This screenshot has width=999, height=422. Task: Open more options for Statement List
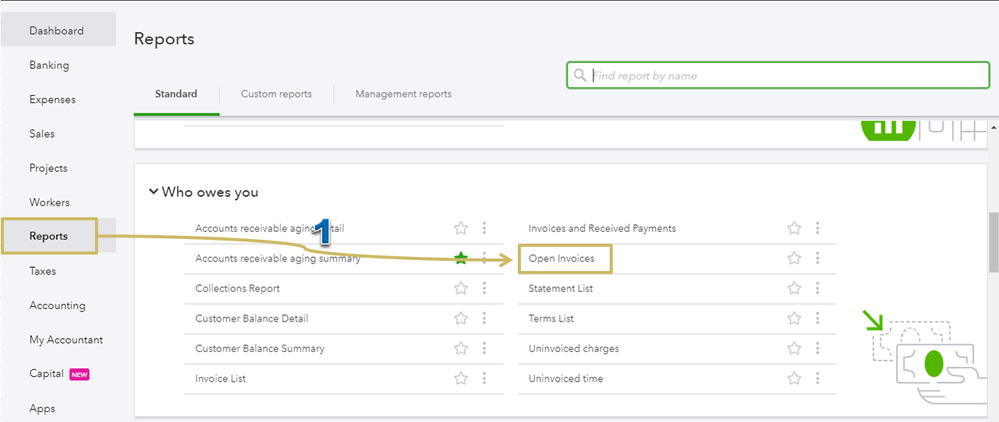coord(817,288)
